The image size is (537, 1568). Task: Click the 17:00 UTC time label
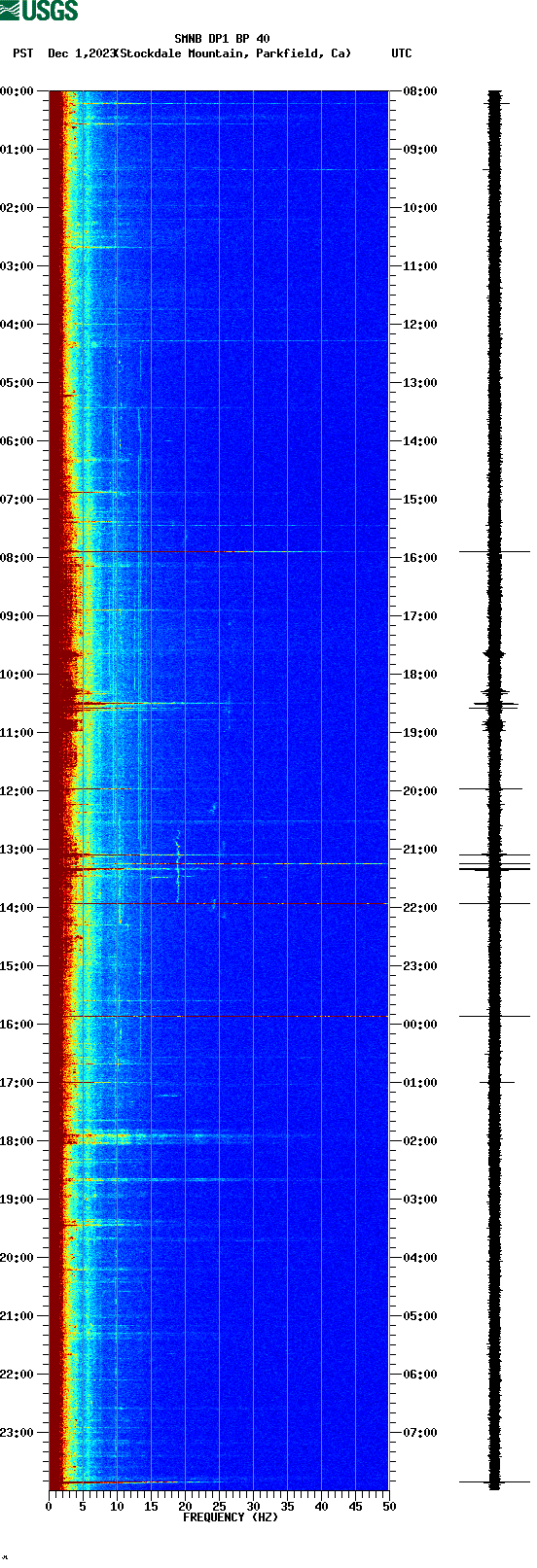tap(420, 616)
